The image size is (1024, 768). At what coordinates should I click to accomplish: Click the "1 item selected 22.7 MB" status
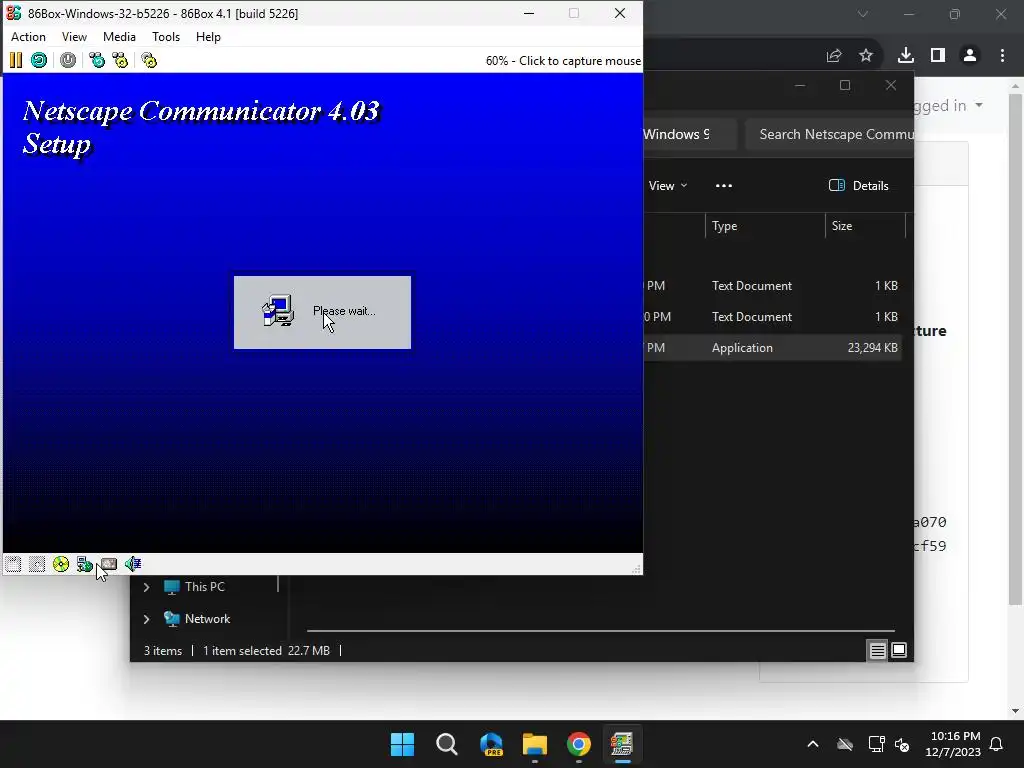pyautogui.click(x=266, y=651)
